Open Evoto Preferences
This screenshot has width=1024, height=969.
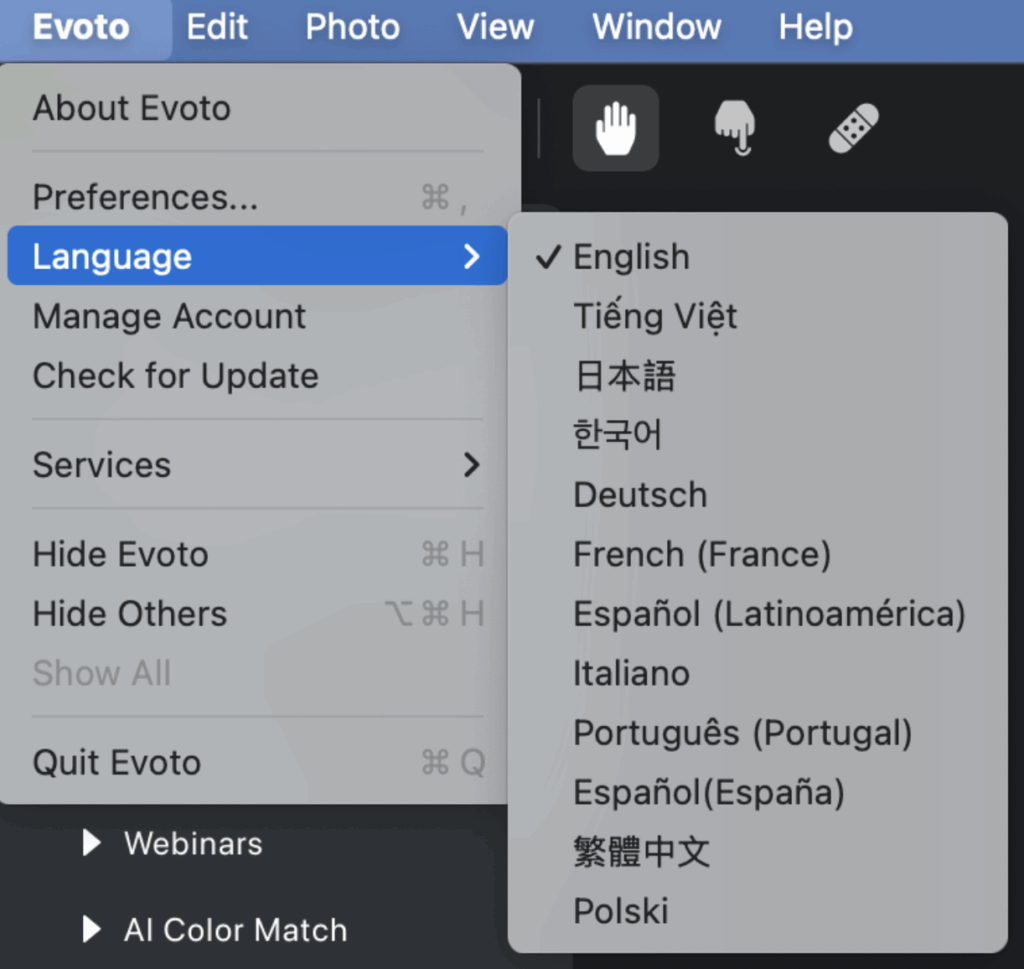pyautogui.click(x=145, y=197)
